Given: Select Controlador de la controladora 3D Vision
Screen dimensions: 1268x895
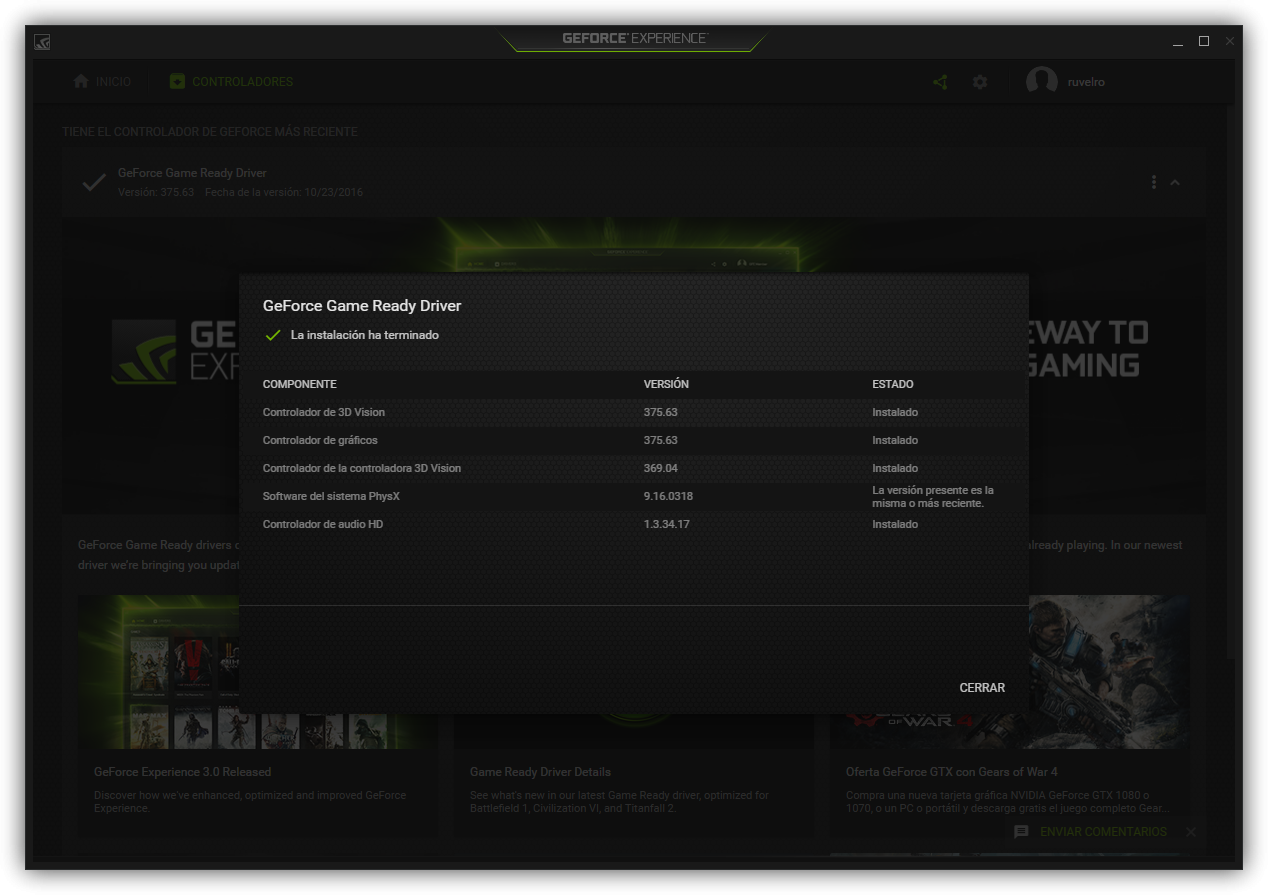Looking at the screenshot, I should tap(633, 468).
